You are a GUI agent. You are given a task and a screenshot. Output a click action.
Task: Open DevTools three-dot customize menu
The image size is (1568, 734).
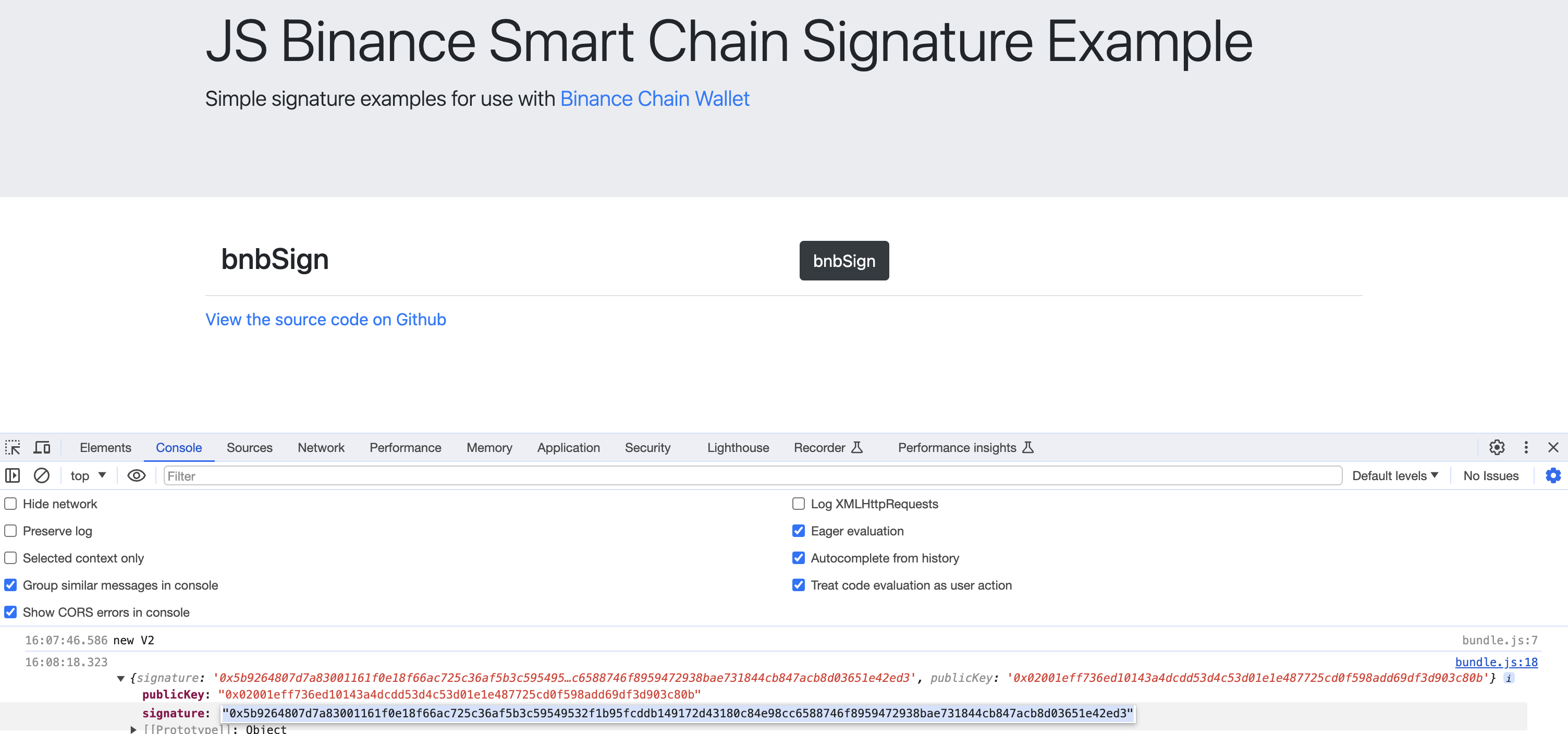[x=1526, y=447]
